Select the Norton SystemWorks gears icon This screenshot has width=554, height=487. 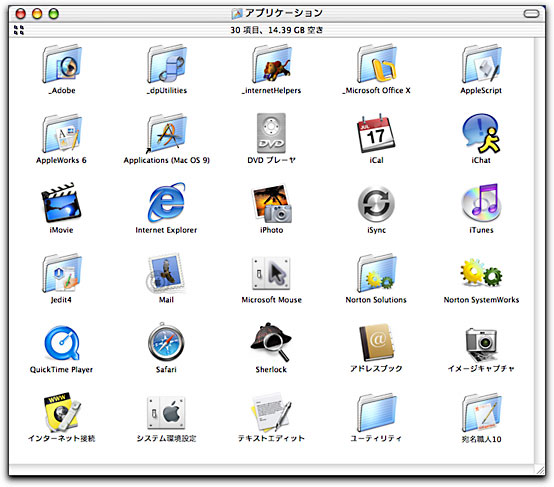click(481, 273)
